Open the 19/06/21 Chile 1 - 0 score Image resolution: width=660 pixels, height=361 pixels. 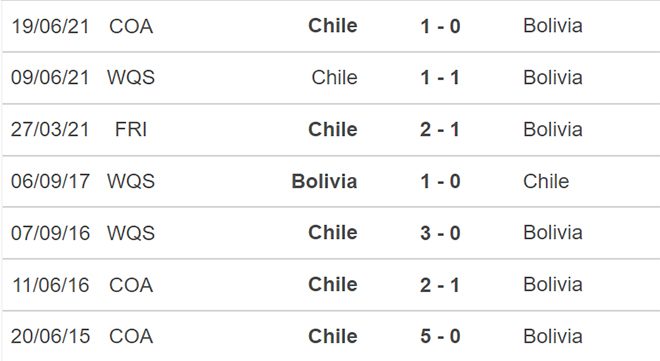pos(440,26)
